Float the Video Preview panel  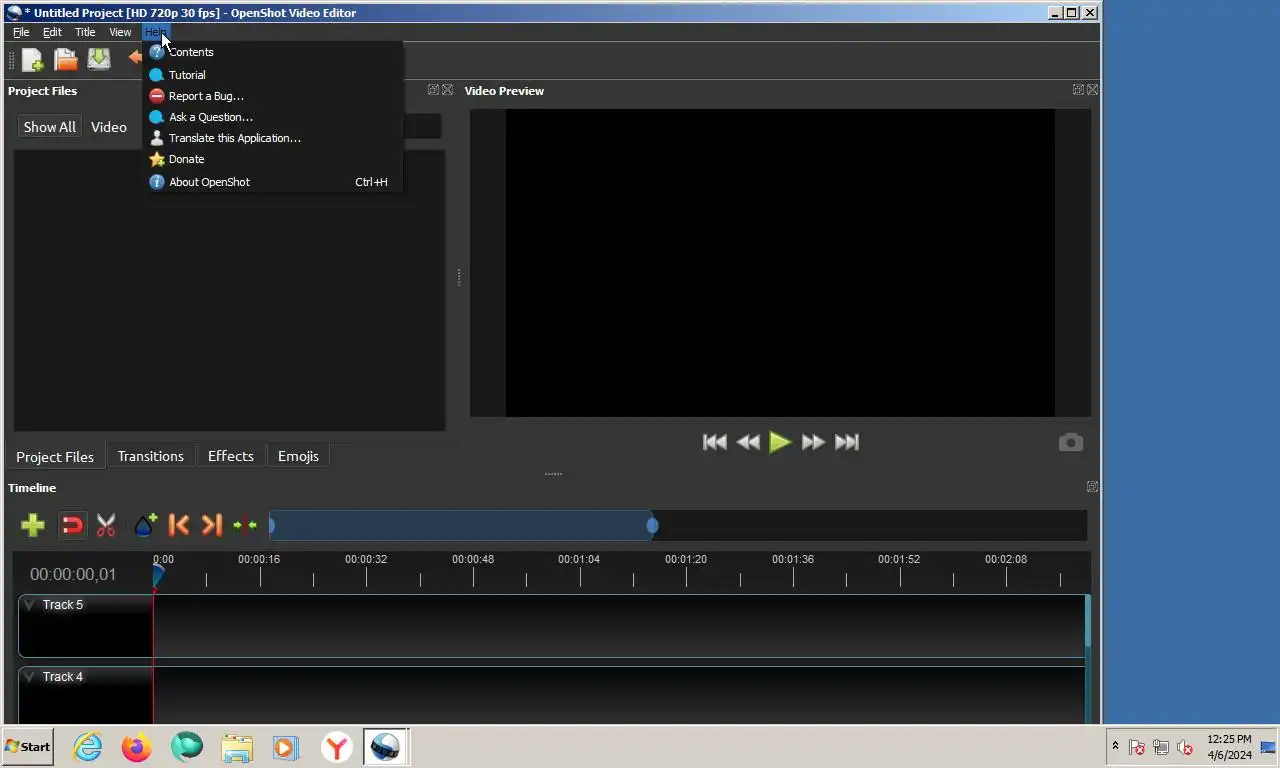pos(1078,90)
